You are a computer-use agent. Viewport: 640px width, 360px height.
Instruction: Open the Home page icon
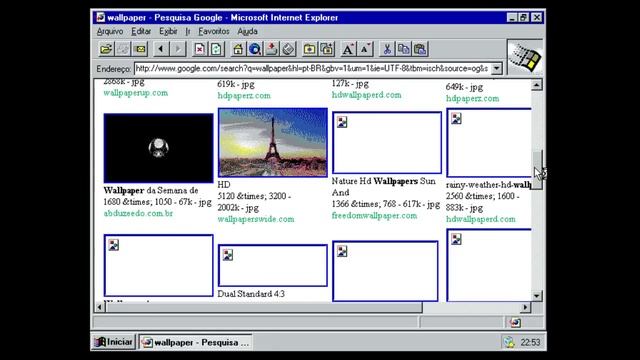click(238, 49)
